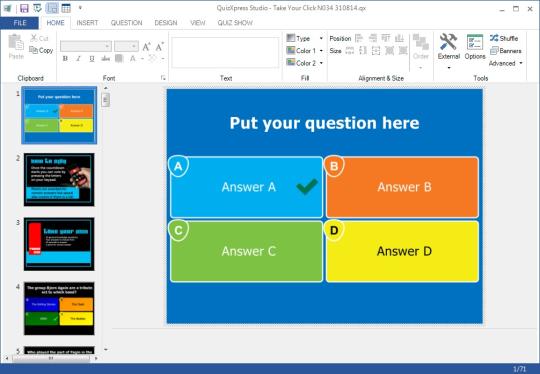
Task: Click the first Size same-width icon
Action: coord(350,51)
